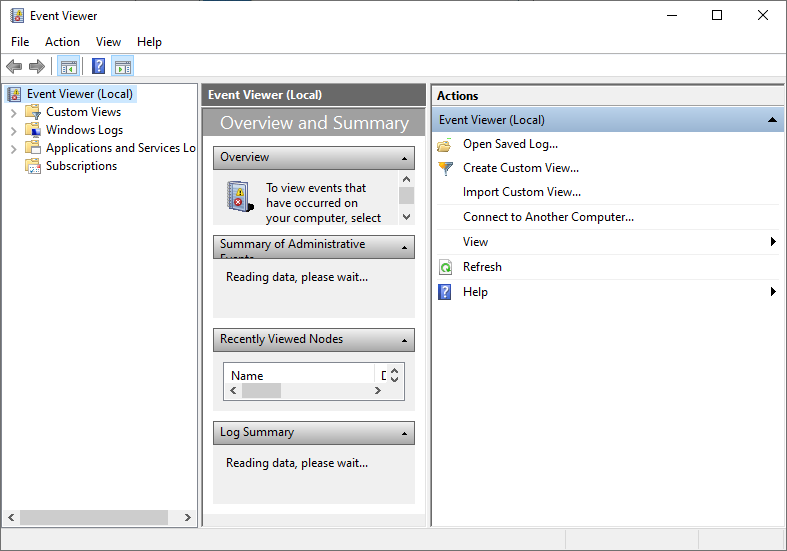Click the Back arrow toolbar icon
787x551 pixels.
point(14,66)
